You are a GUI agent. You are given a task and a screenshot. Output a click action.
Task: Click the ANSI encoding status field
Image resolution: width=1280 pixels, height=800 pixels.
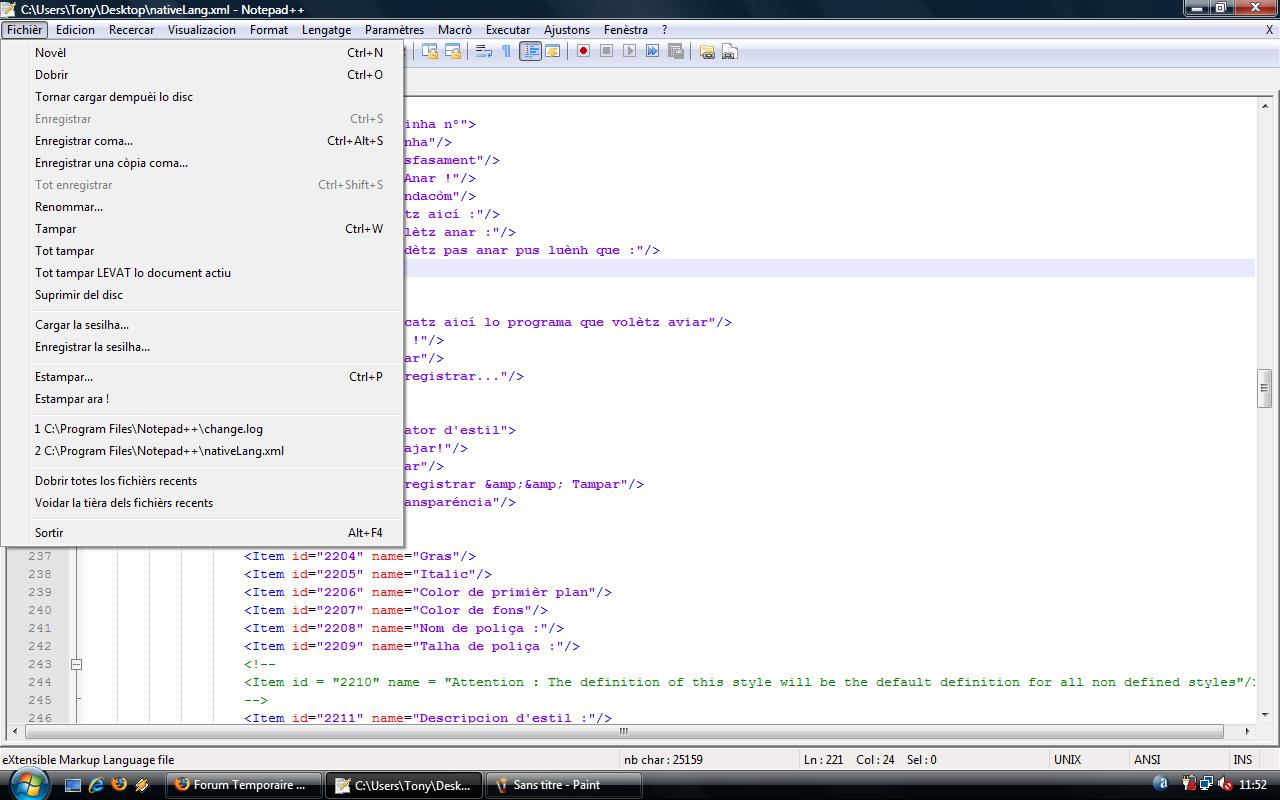(x=1147, y=760)
